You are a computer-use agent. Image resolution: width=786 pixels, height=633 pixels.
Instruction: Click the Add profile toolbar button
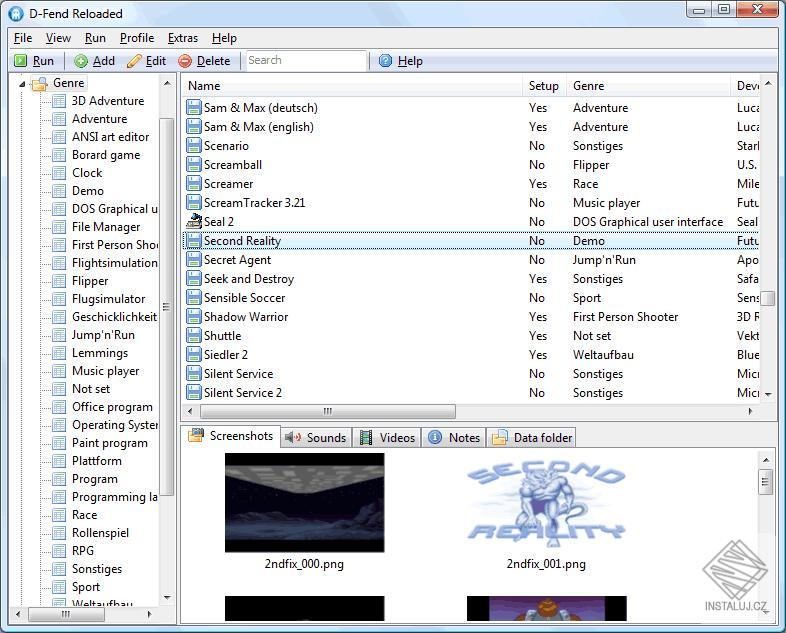pos(94,61)
